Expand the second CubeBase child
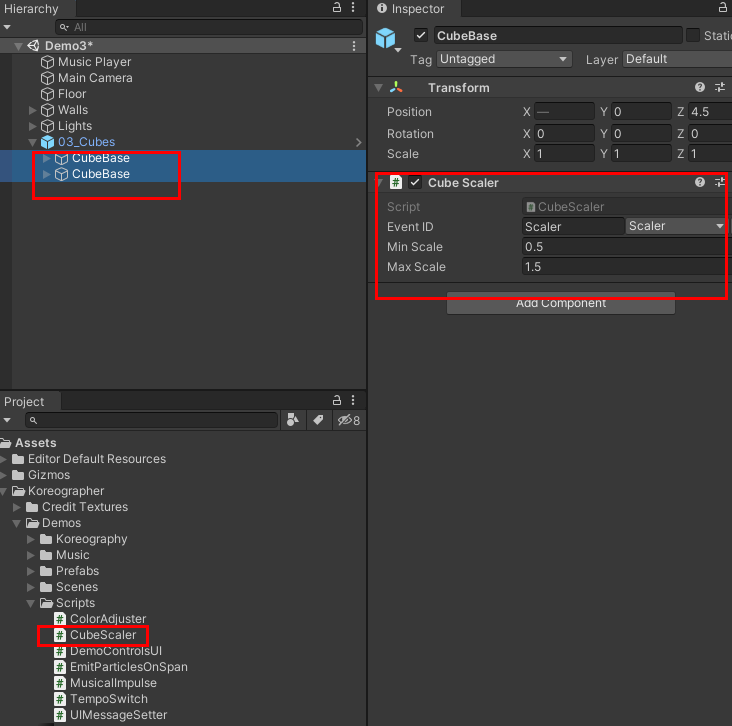This screenshot has height=726, width=732. 46,174
